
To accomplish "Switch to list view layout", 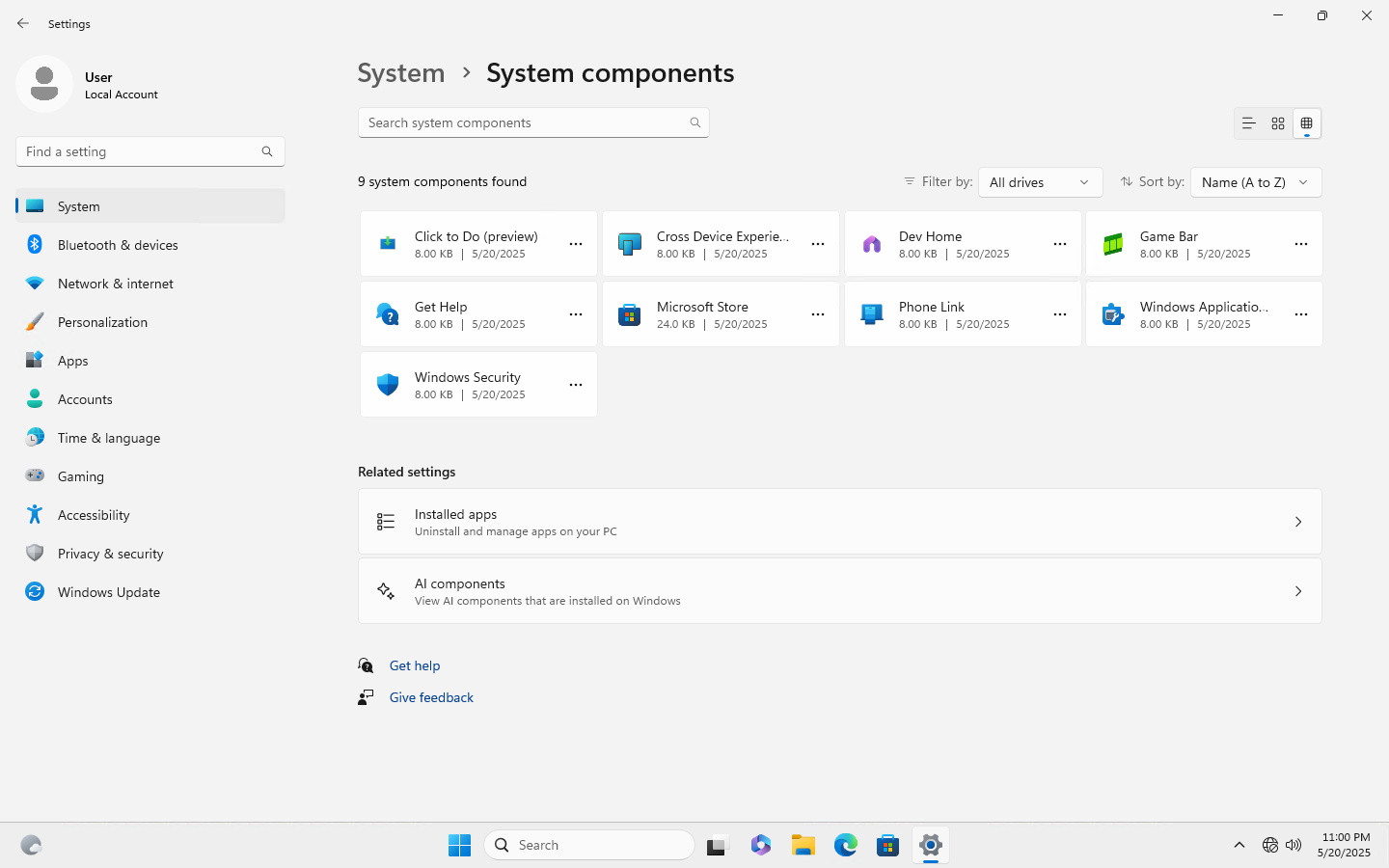I will point(1248,123).
